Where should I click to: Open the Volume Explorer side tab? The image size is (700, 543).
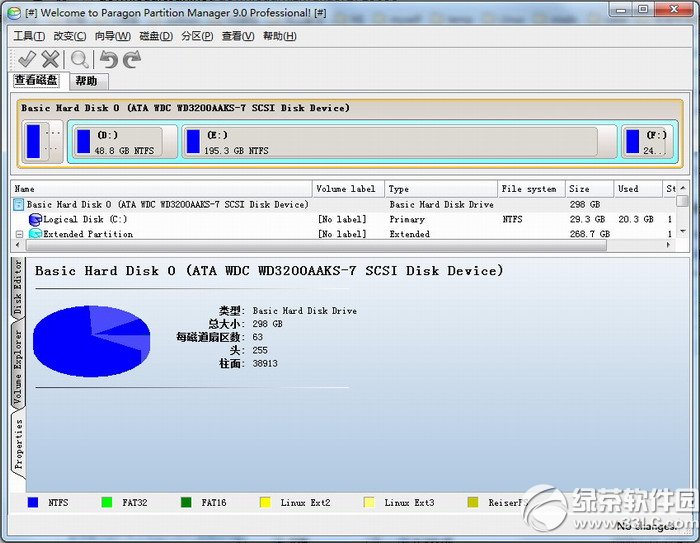click(x=18, y=367)
